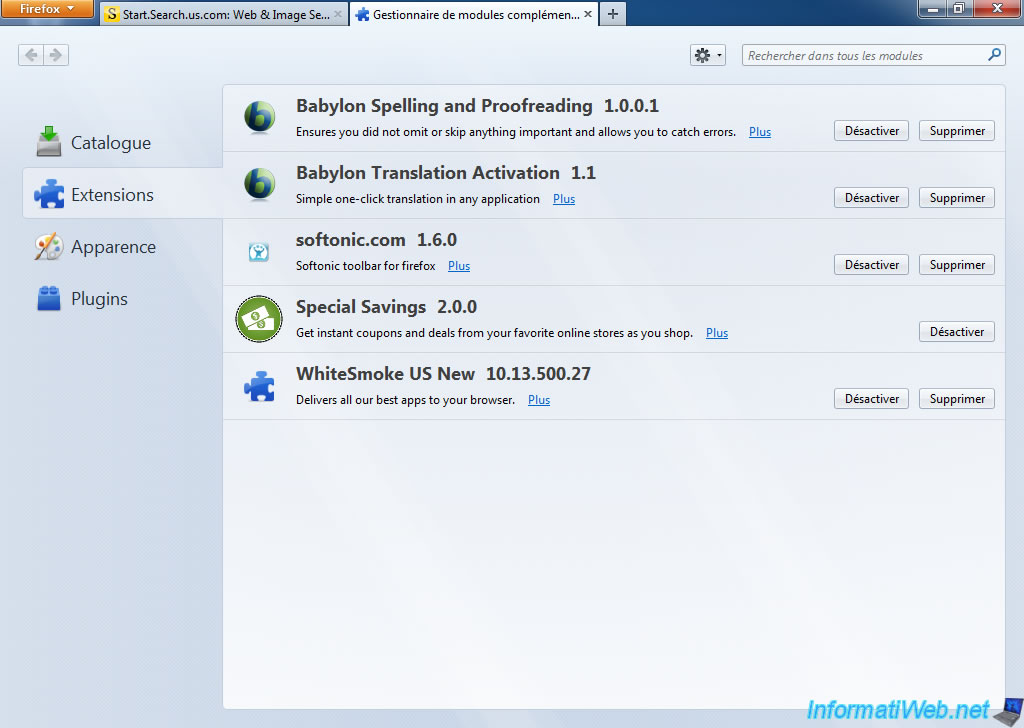Open a new tab with plus button

[613, 14]
